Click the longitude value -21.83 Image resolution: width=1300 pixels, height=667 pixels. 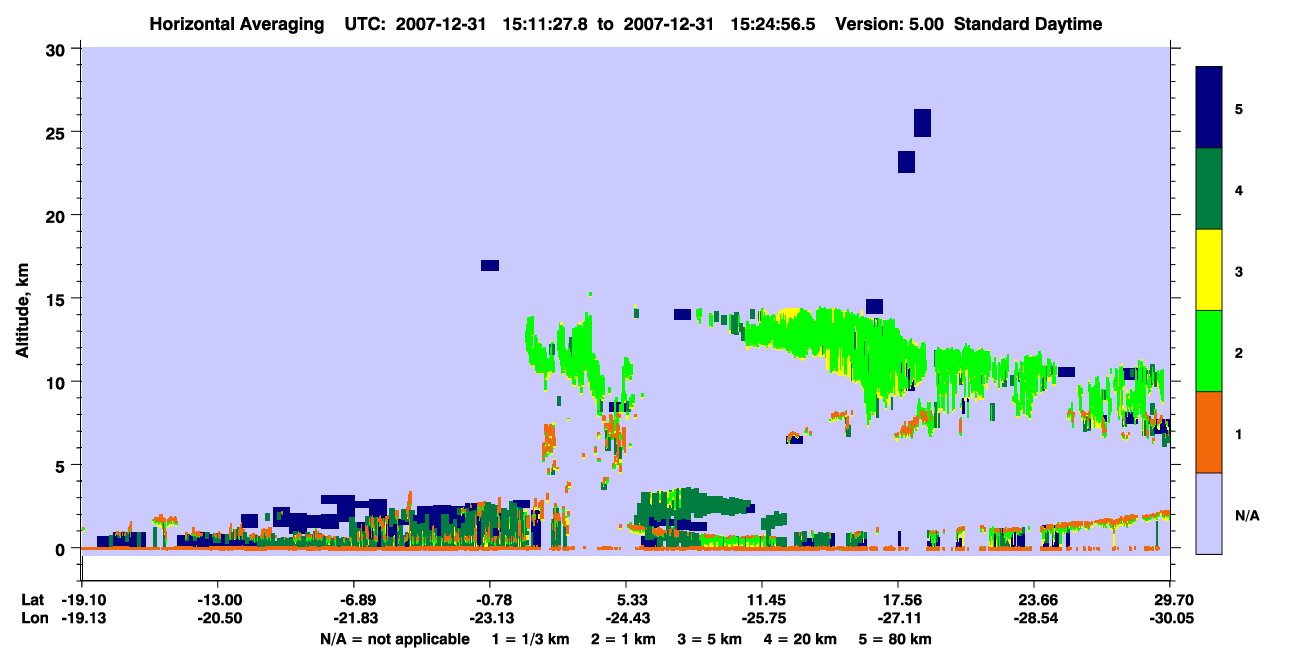[354, 618]
